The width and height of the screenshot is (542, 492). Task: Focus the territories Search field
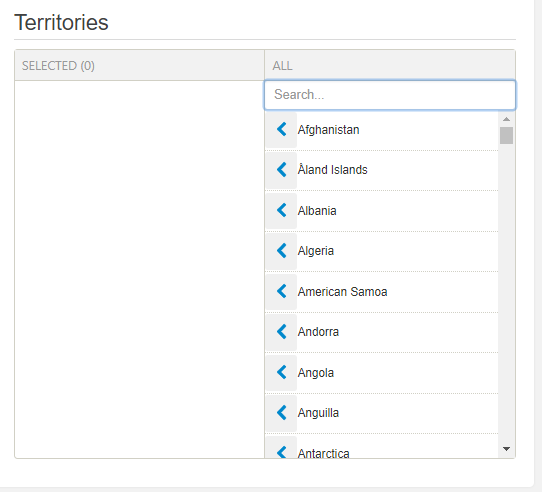(x=390, y=95)
